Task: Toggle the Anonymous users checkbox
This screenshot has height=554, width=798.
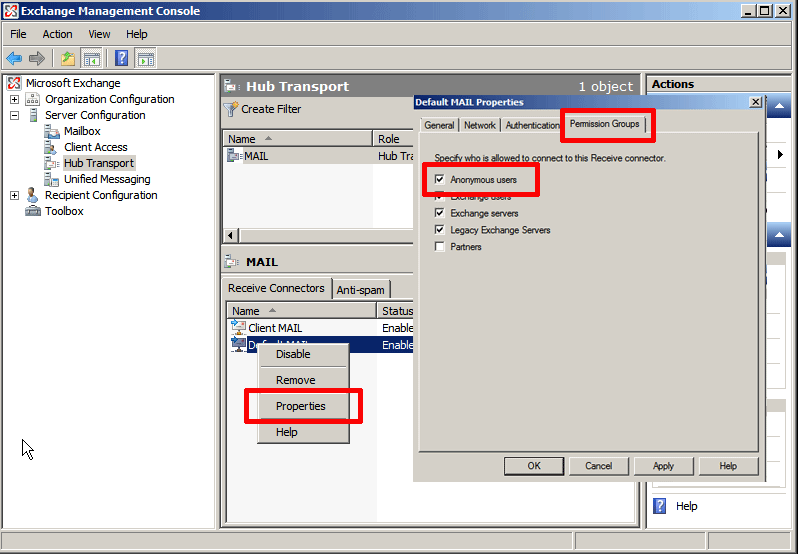Action: coord(440,179)
